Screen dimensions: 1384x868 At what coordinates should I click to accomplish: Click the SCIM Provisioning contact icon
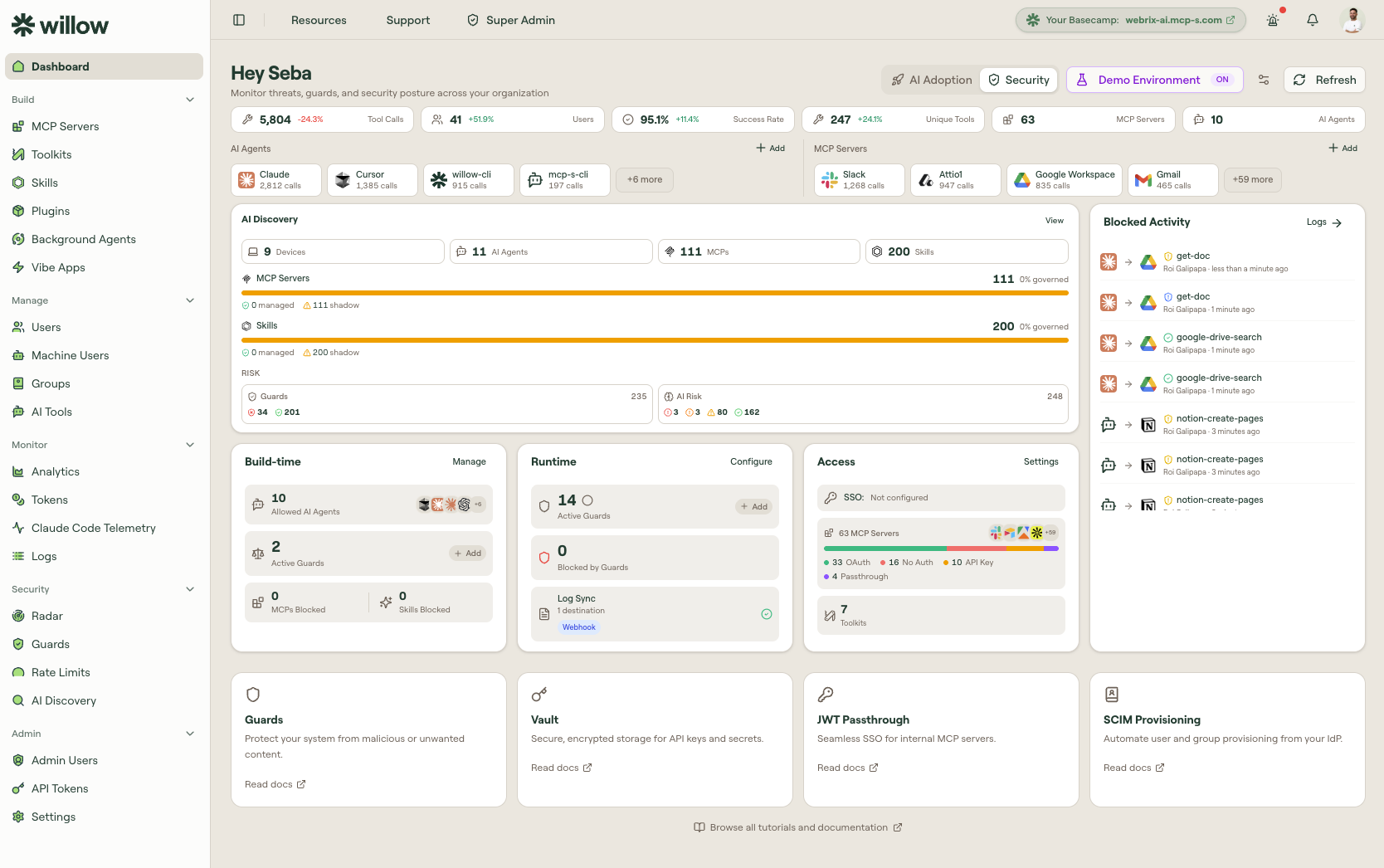1112,695
